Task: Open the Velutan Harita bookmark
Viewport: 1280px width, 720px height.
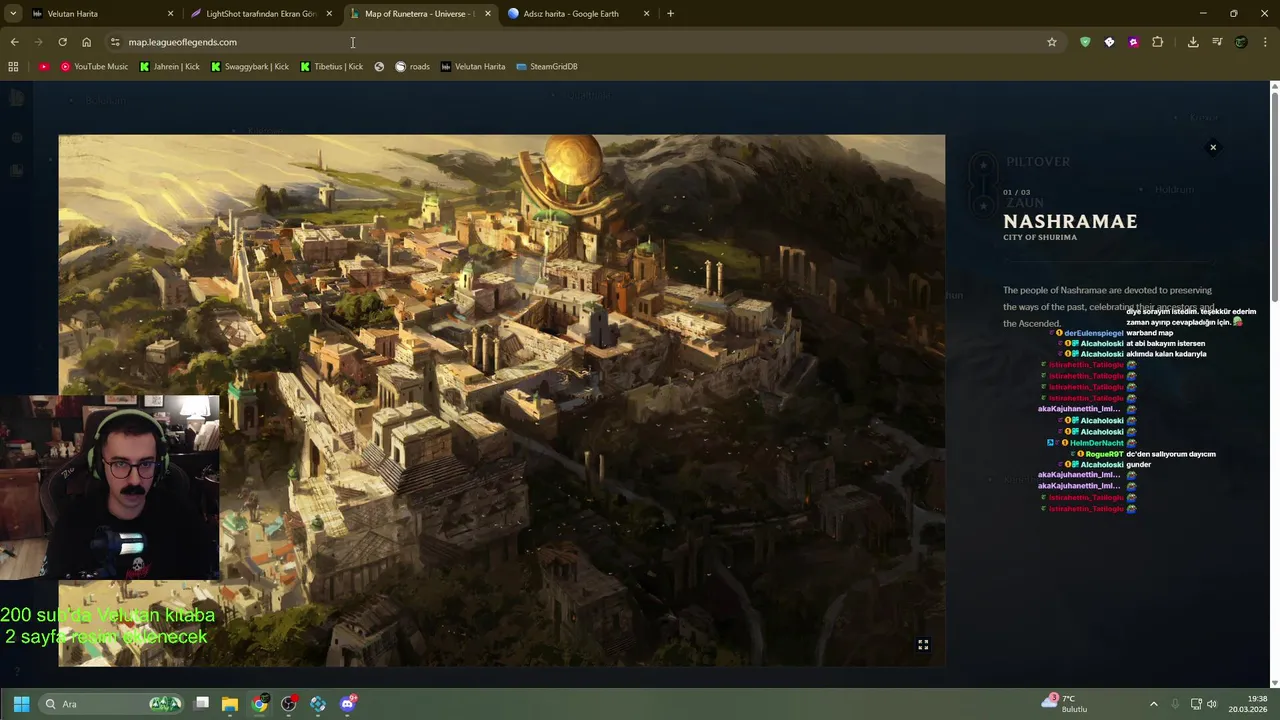Action: pos(472,67)
